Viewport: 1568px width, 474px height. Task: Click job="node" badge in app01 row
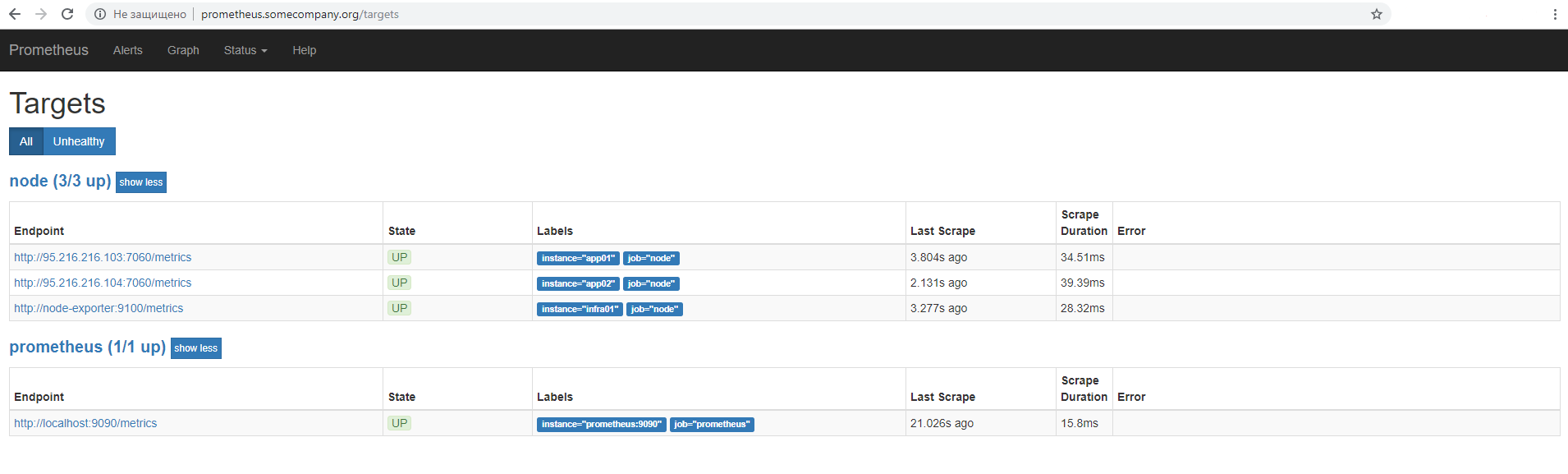coord(651,258)
